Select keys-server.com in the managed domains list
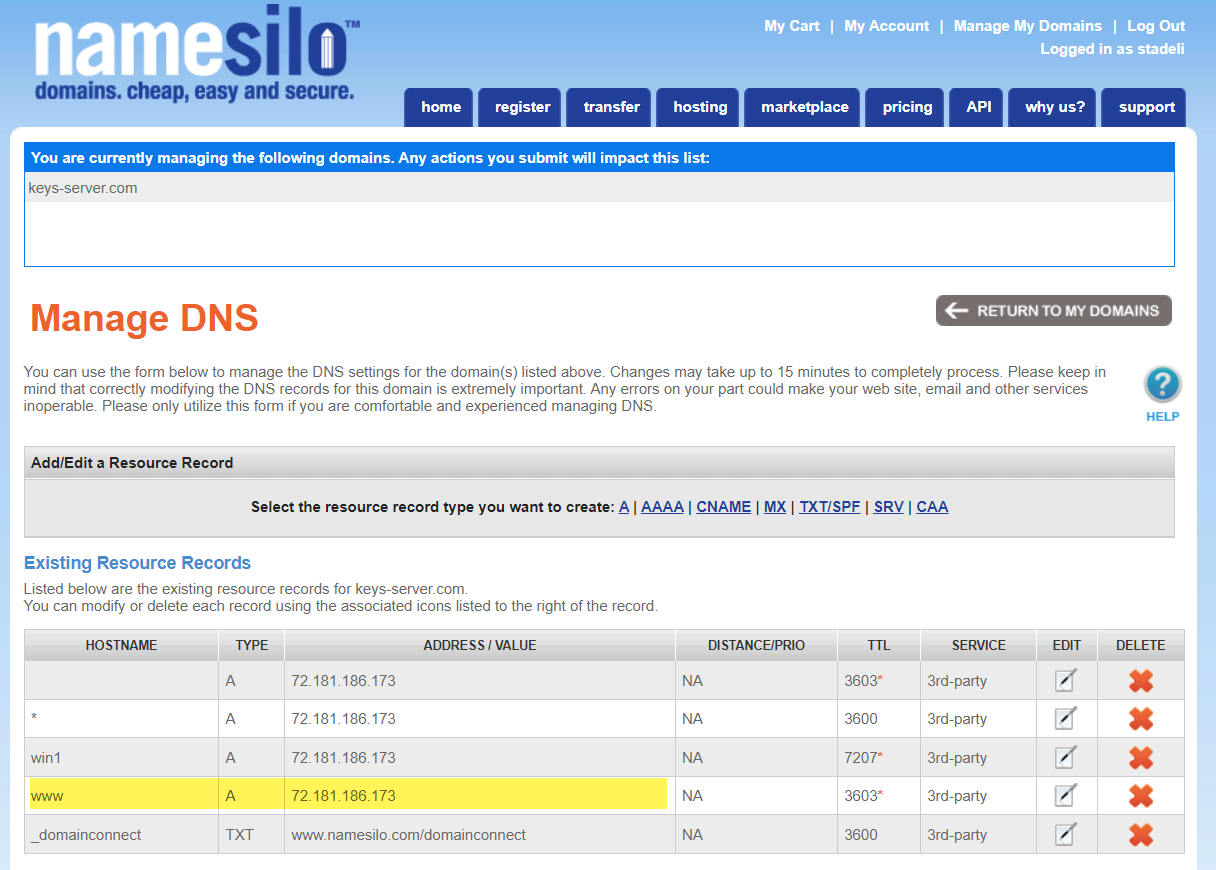Viewport: 1216px width, 870px height. [83, 188]
